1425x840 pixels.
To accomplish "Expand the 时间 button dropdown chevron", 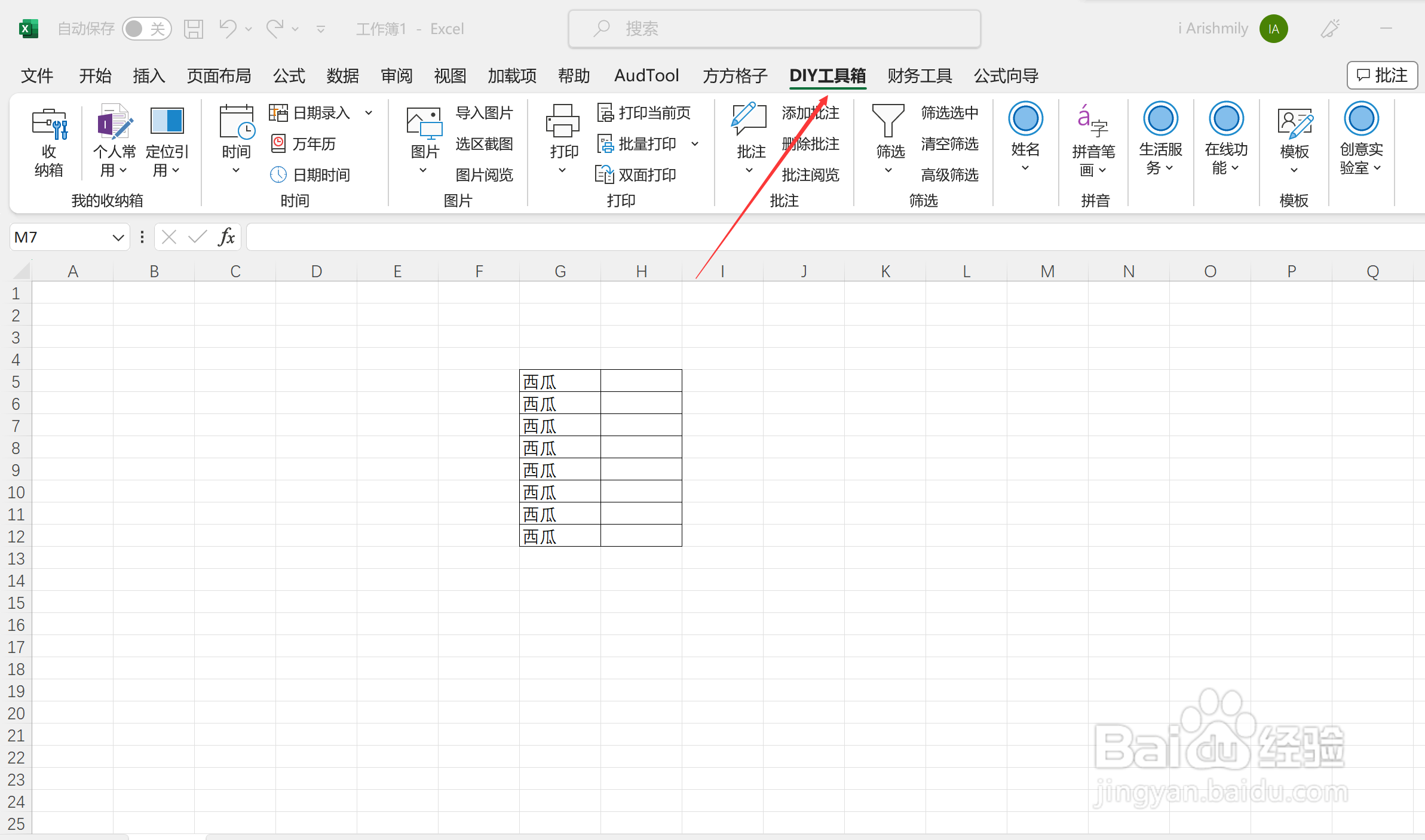I will [x=236, y=171].
